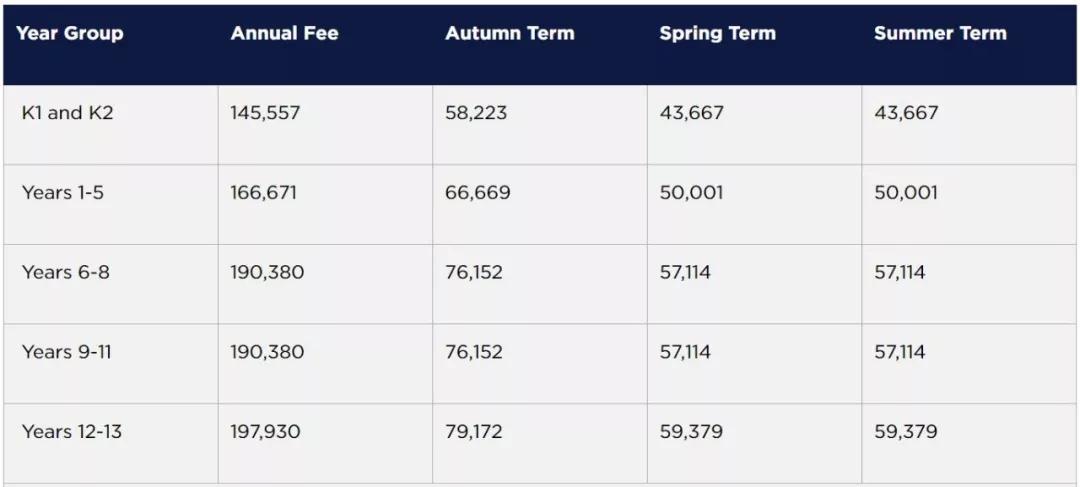This screenshot has height=487, width=1080.
Task: Click the 197,930 annual fee cell
Action: pos(265,432)
